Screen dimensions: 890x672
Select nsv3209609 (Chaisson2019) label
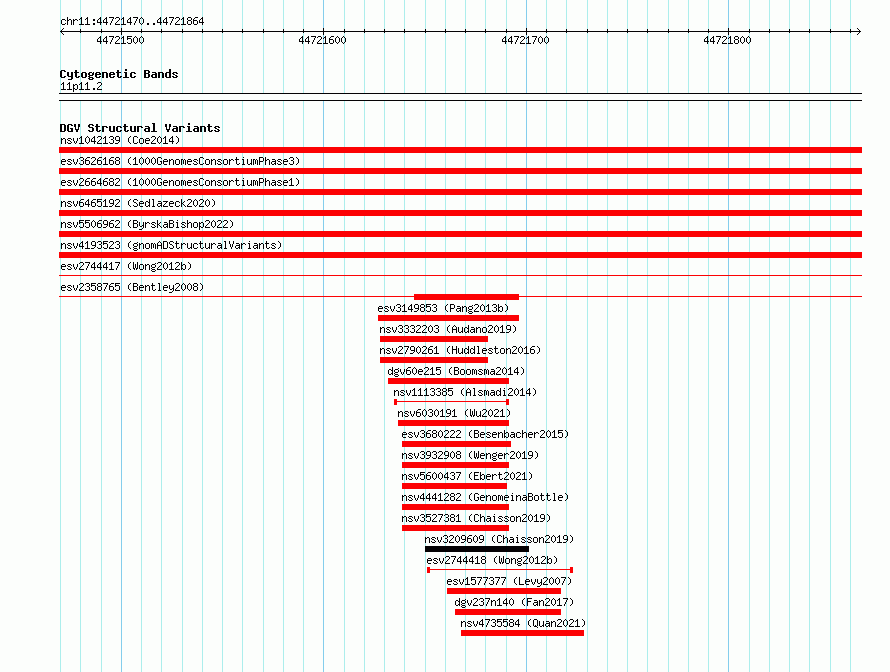(499, 539)
